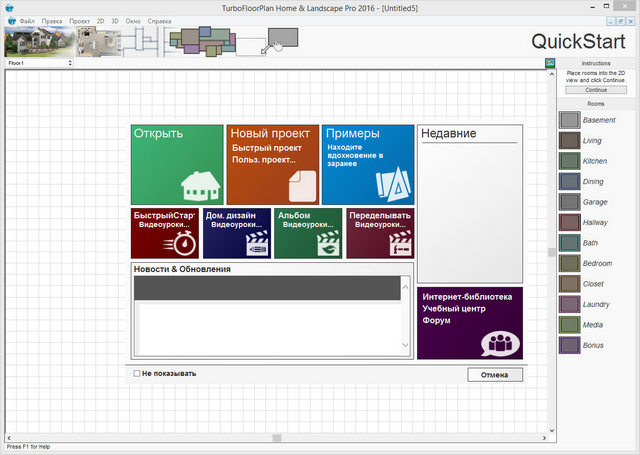Viewport: 640px width, 455px height.
Task: Open the Справка menu
Action: tap(158, 21)
